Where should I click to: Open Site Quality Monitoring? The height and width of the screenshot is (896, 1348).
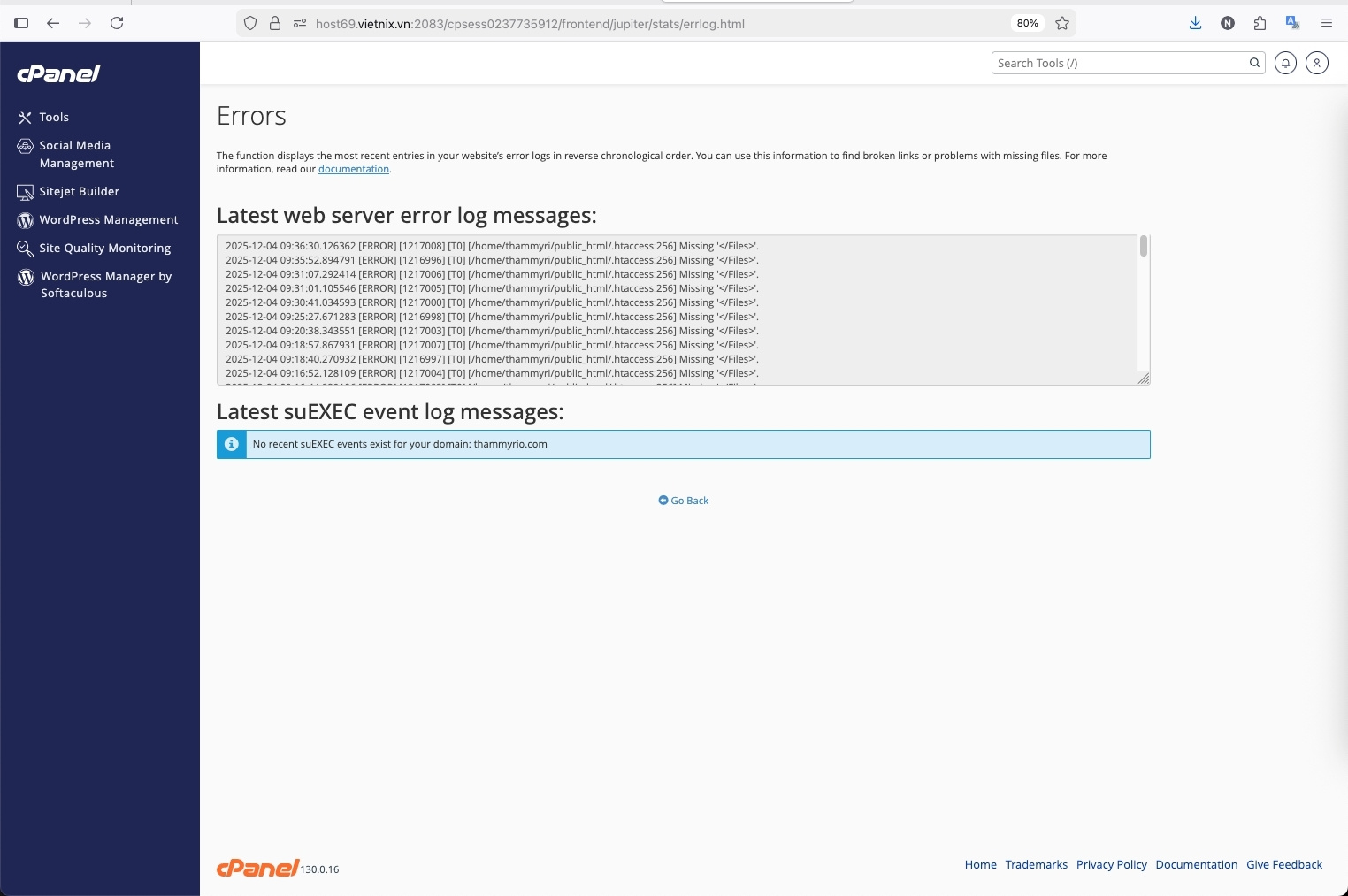[104, 248]
